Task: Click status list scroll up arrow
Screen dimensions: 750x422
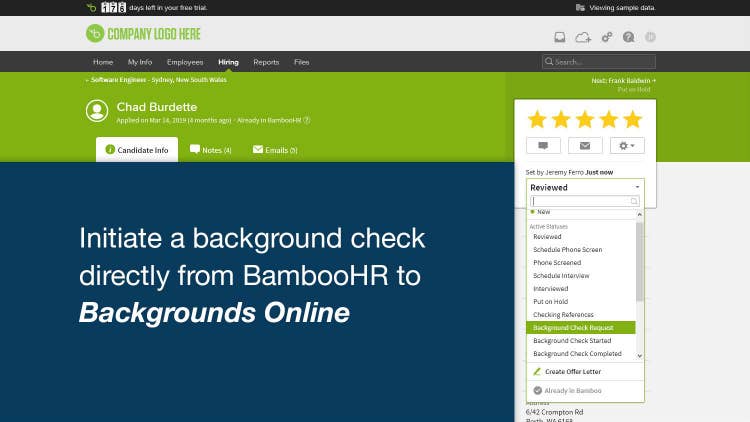Action: [640, 215]
